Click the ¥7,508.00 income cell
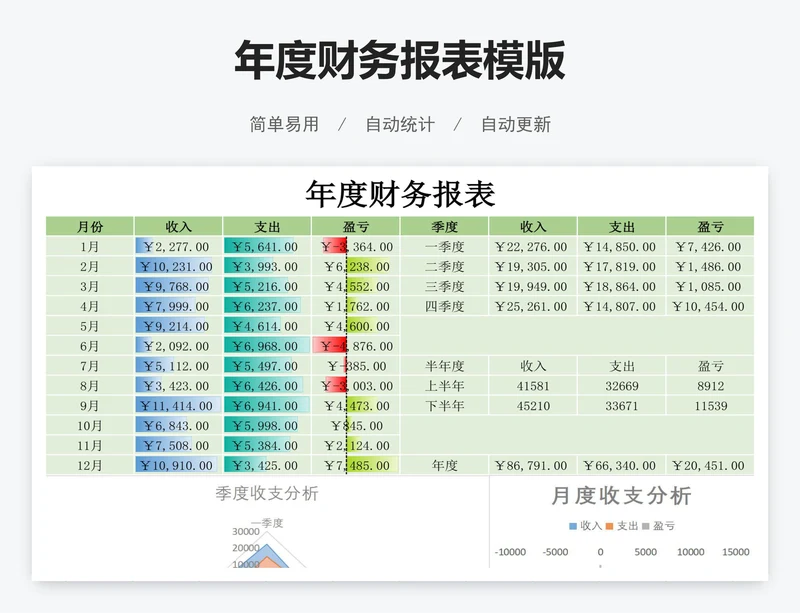The width and height of the screenshot is (800, 613). tap(178, 446)
